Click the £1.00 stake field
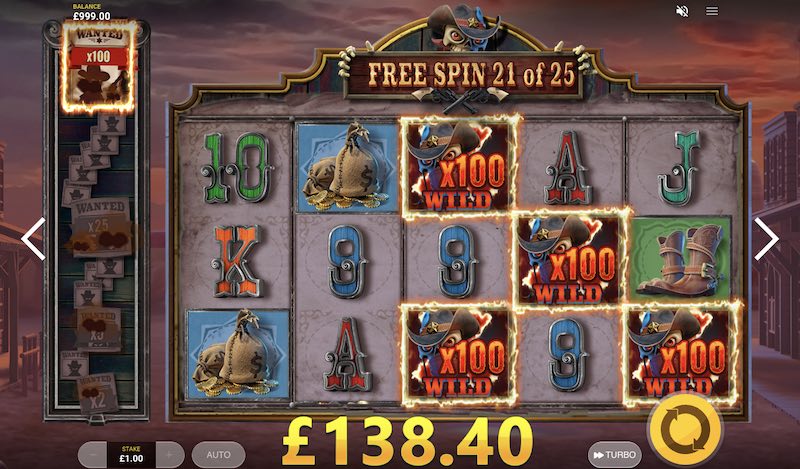800x469 pixels. 131,454
